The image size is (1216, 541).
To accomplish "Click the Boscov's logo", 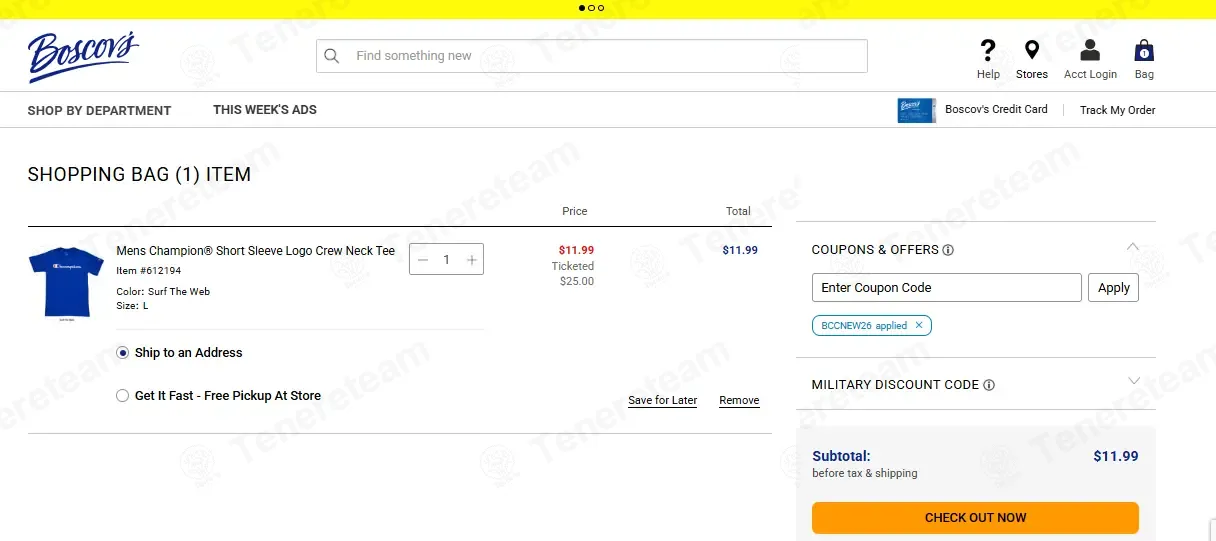I will (x=83, y=56).
